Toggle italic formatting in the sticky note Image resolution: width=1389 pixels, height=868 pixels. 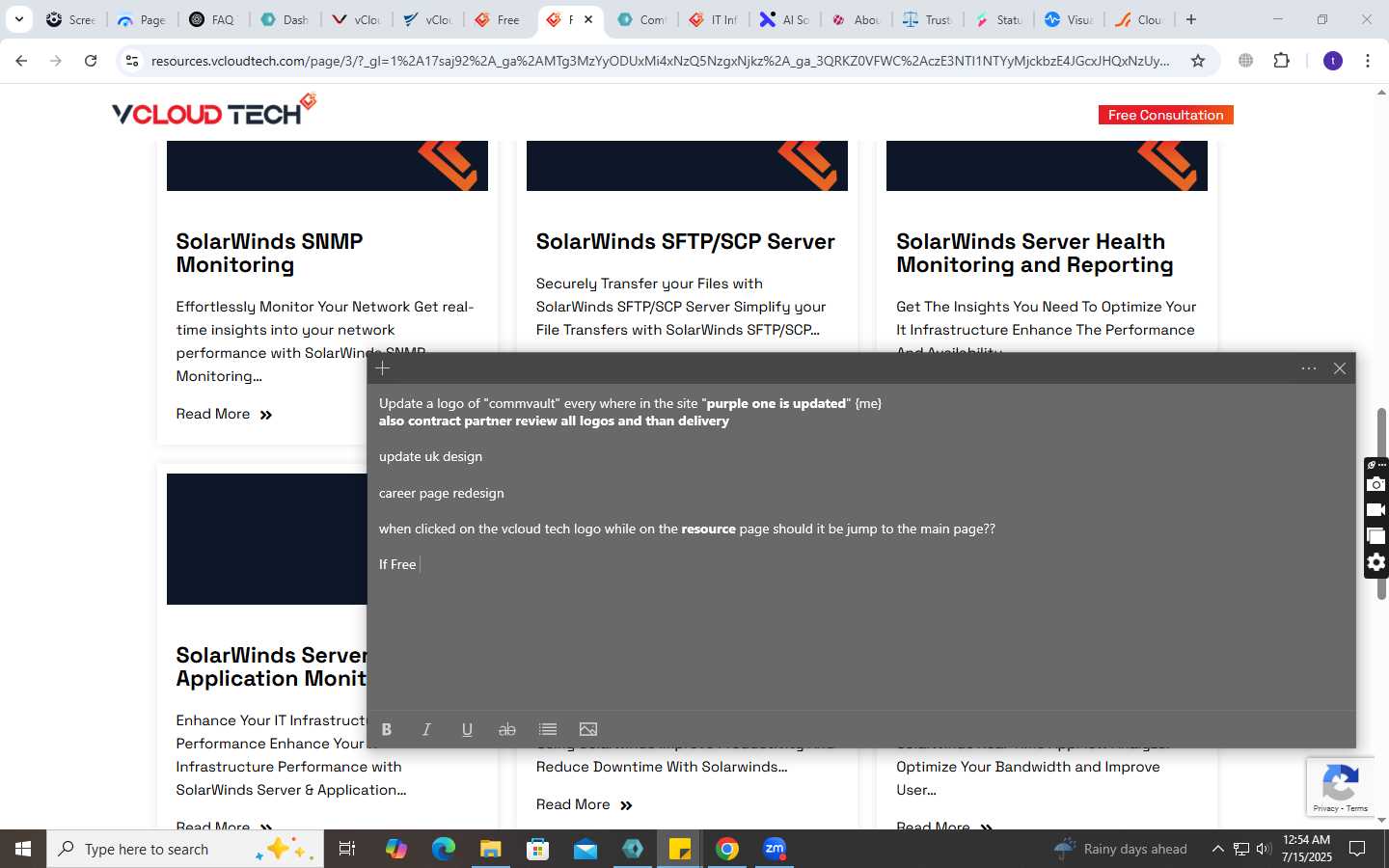click(426, 729)
